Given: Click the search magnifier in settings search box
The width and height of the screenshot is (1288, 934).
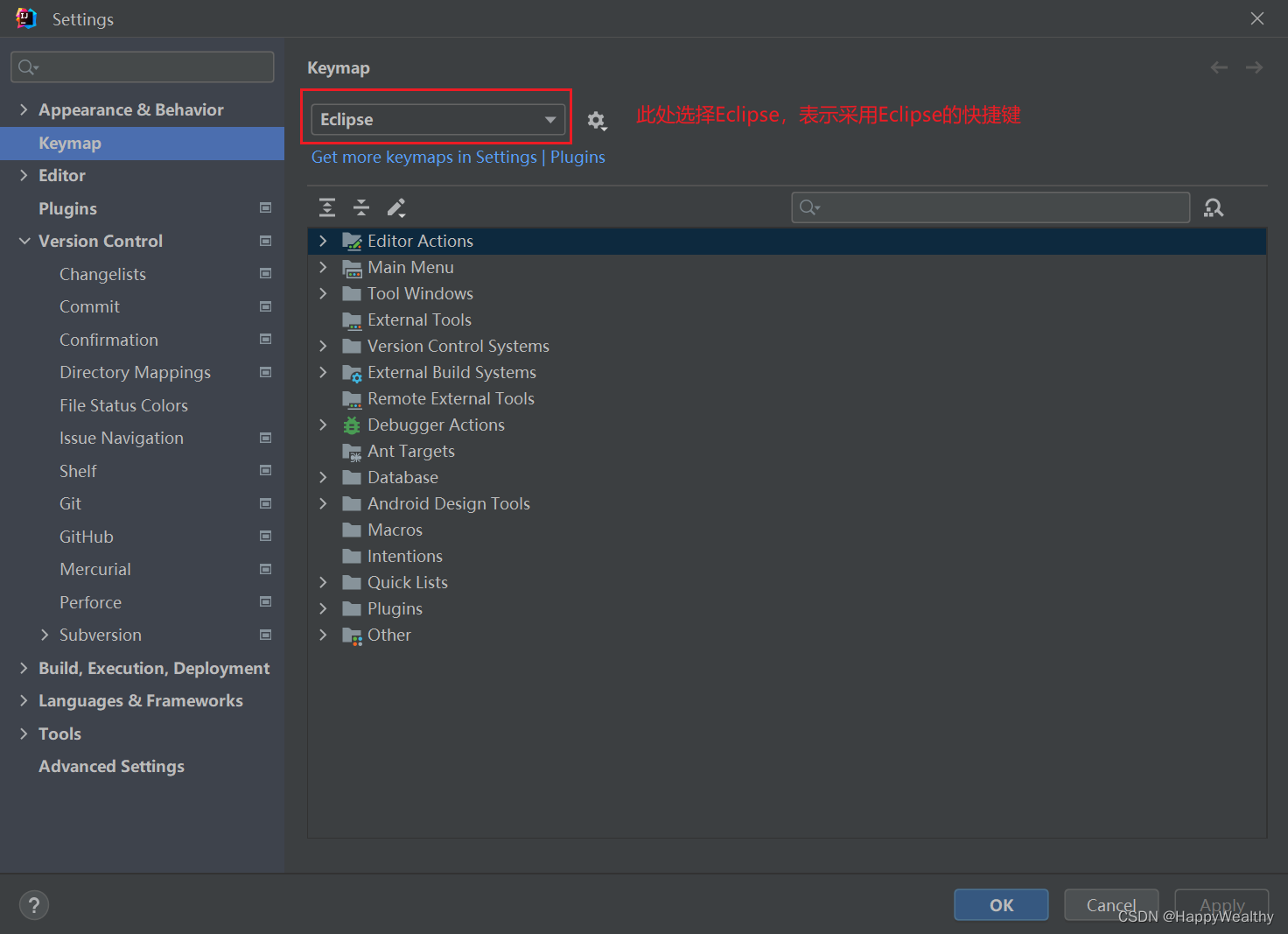Looking at the screenshot, I should [x=27, y=67].
